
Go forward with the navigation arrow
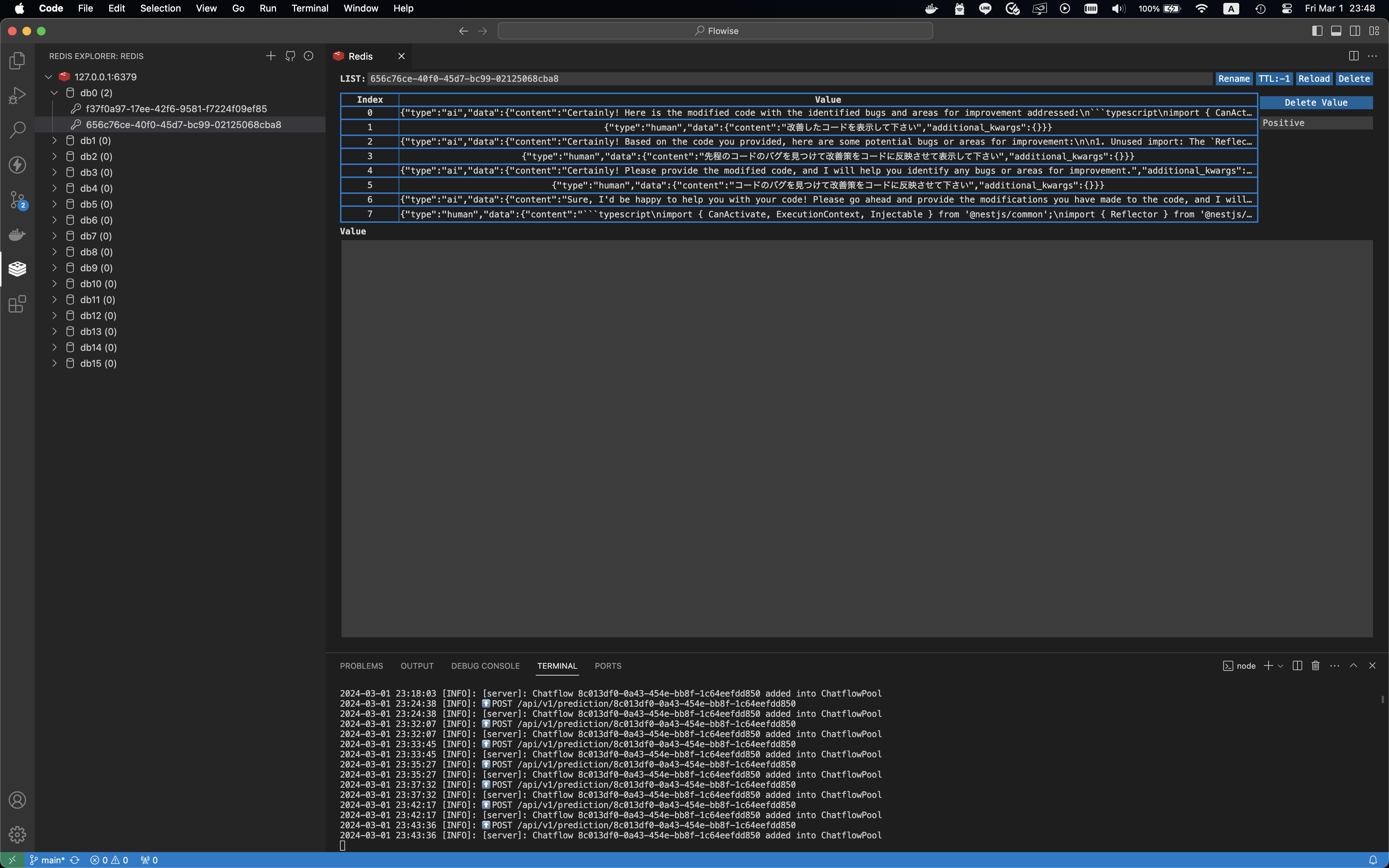483,31
